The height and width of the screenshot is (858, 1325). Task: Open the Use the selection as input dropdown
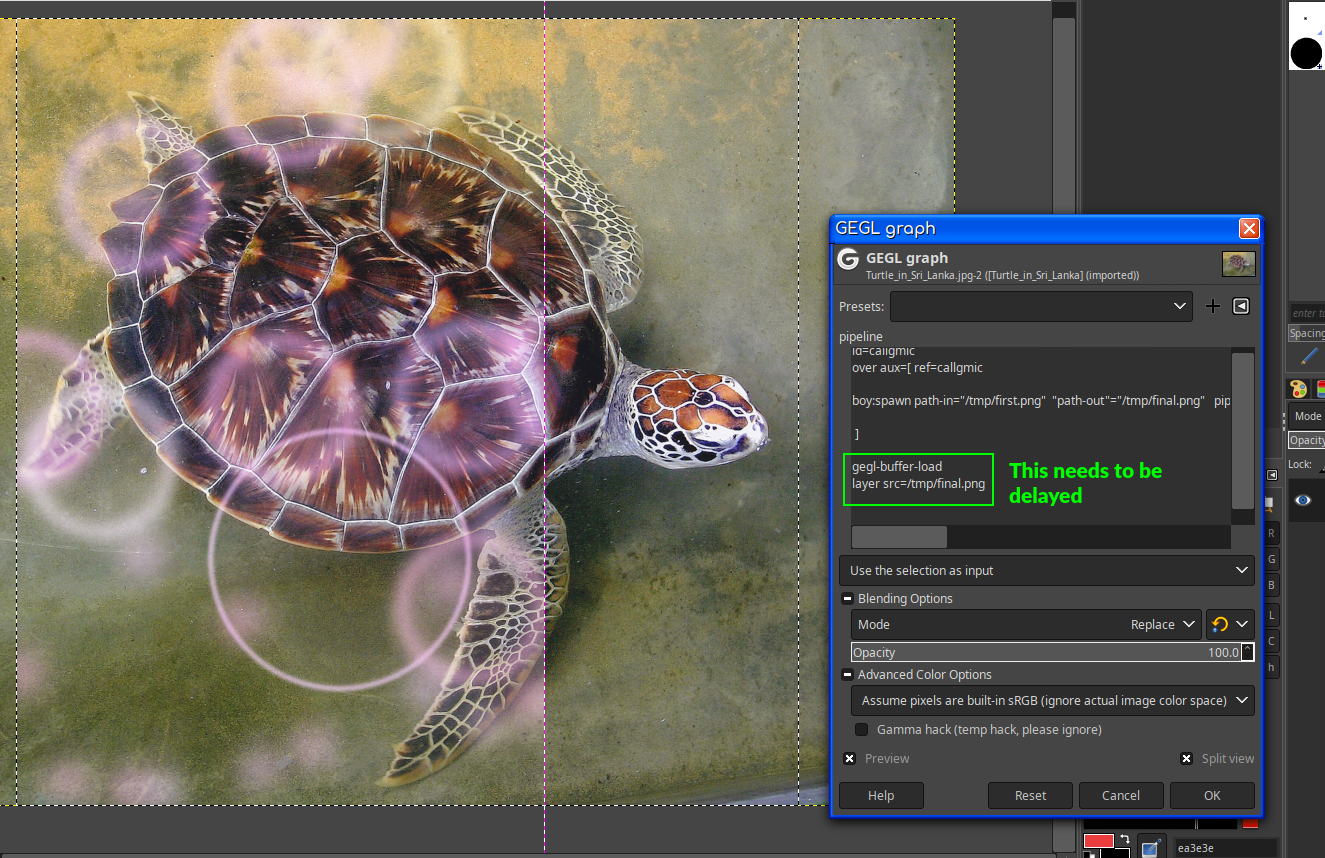pyautogui.click(x=1047, y=570)
